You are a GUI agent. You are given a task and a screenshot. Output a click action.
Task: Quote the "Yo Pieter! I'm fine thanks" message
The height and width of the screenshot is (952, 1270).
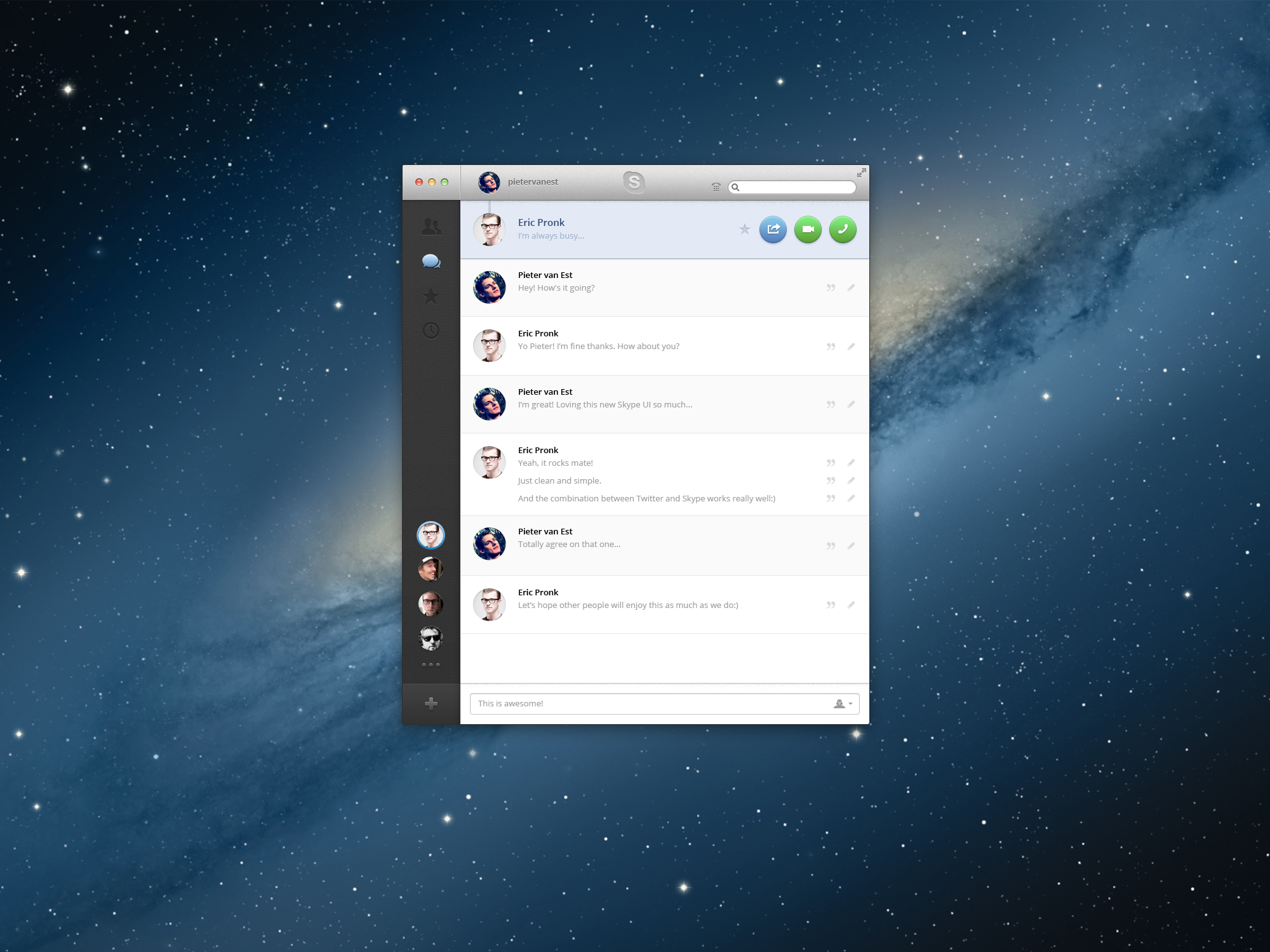(x=831, y=347)
